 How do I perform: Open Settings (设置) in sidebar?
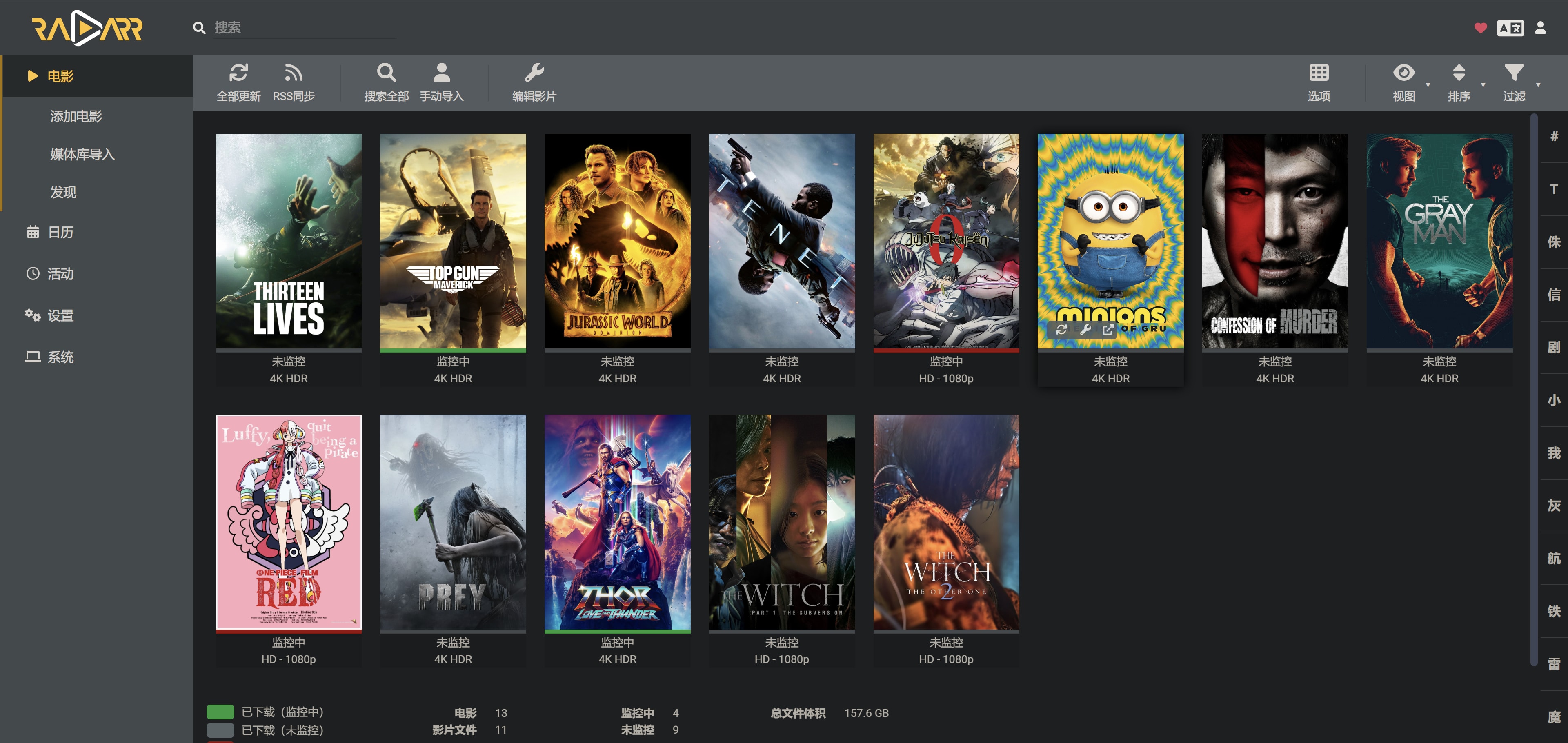pos(60,315)
